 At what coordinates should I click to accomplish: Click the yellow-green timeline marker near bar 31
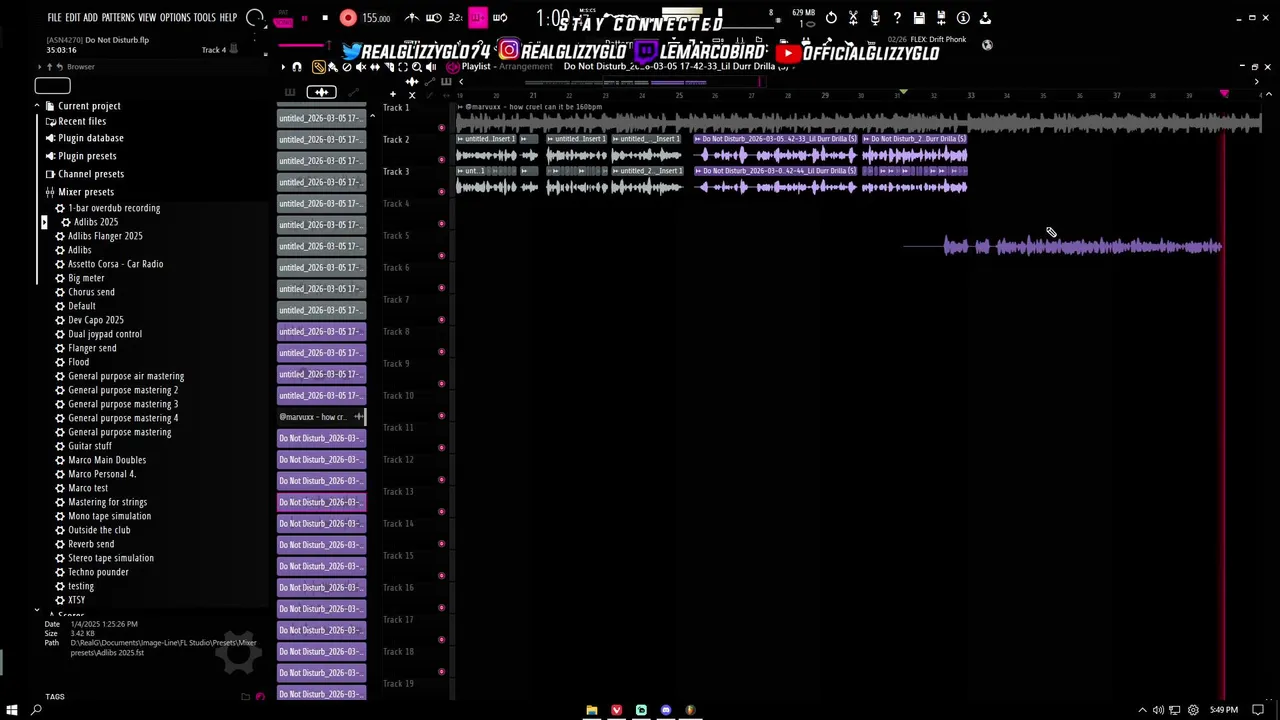pyautogui.click(x=903, y=92)
